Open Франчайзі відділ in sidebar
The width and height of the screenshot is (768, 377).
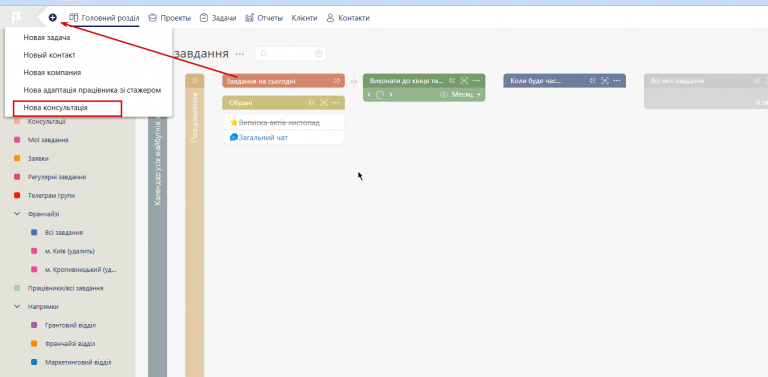coord(70,344)
